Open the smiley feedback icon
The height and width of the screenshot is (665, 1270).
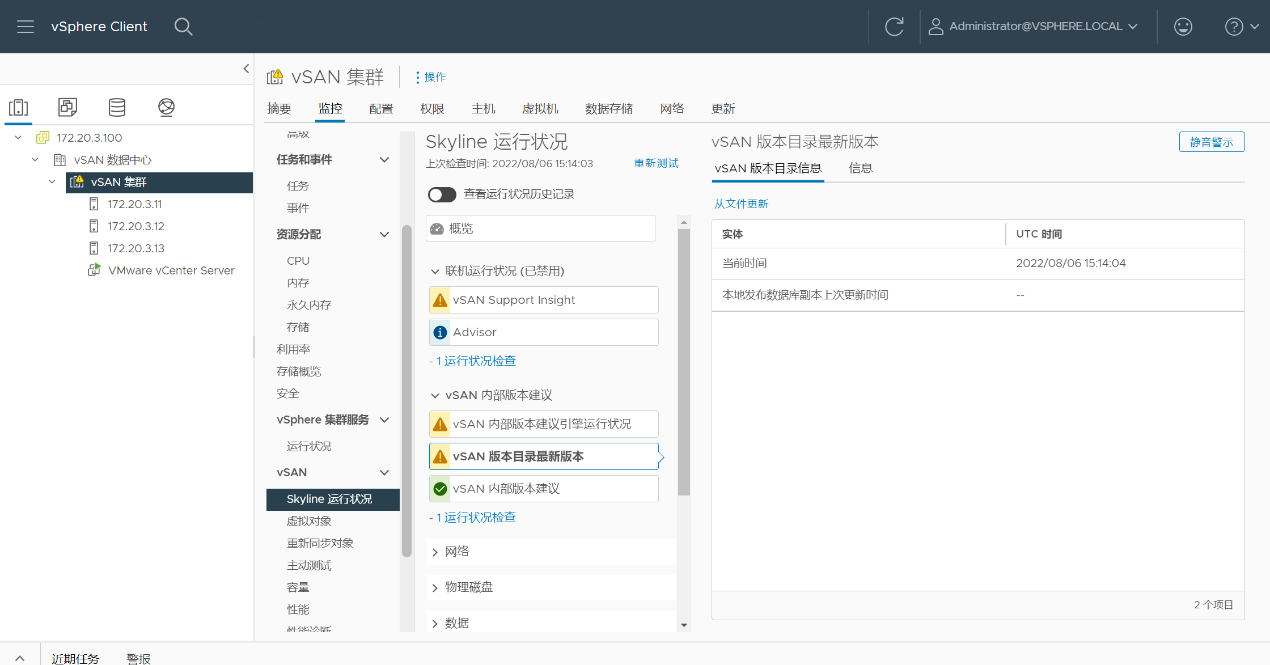(1183, 26)
